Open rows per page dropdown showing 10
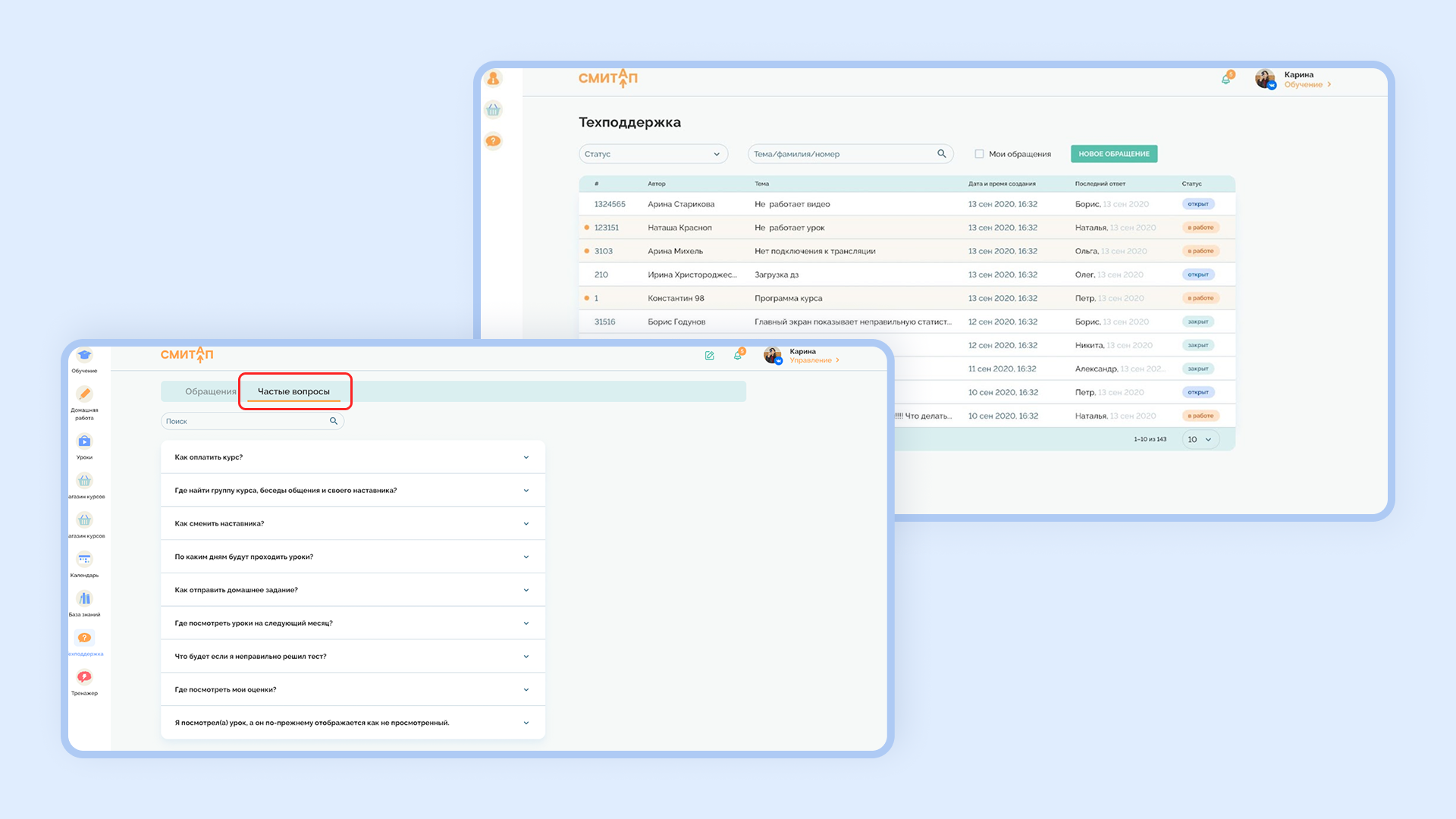The width and height of the screenshot is (1456, 819). click(1200, 439)
